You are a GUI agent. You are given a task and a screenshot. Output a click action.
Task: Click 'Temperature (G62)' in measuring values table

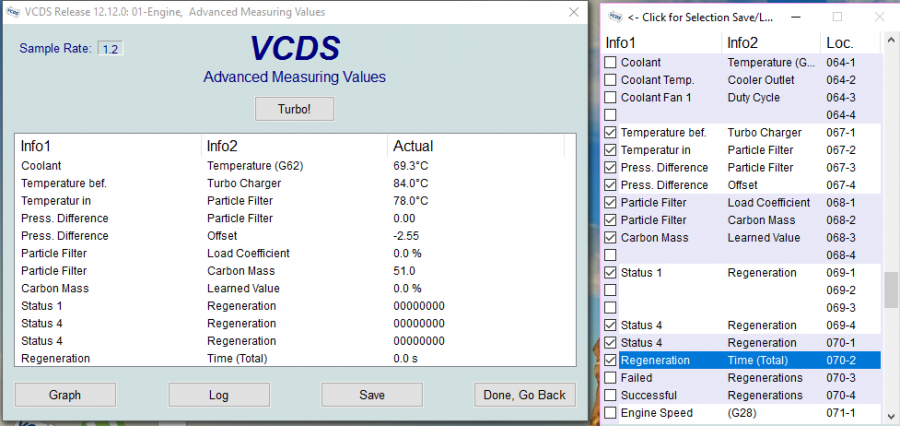coord(255,166)
